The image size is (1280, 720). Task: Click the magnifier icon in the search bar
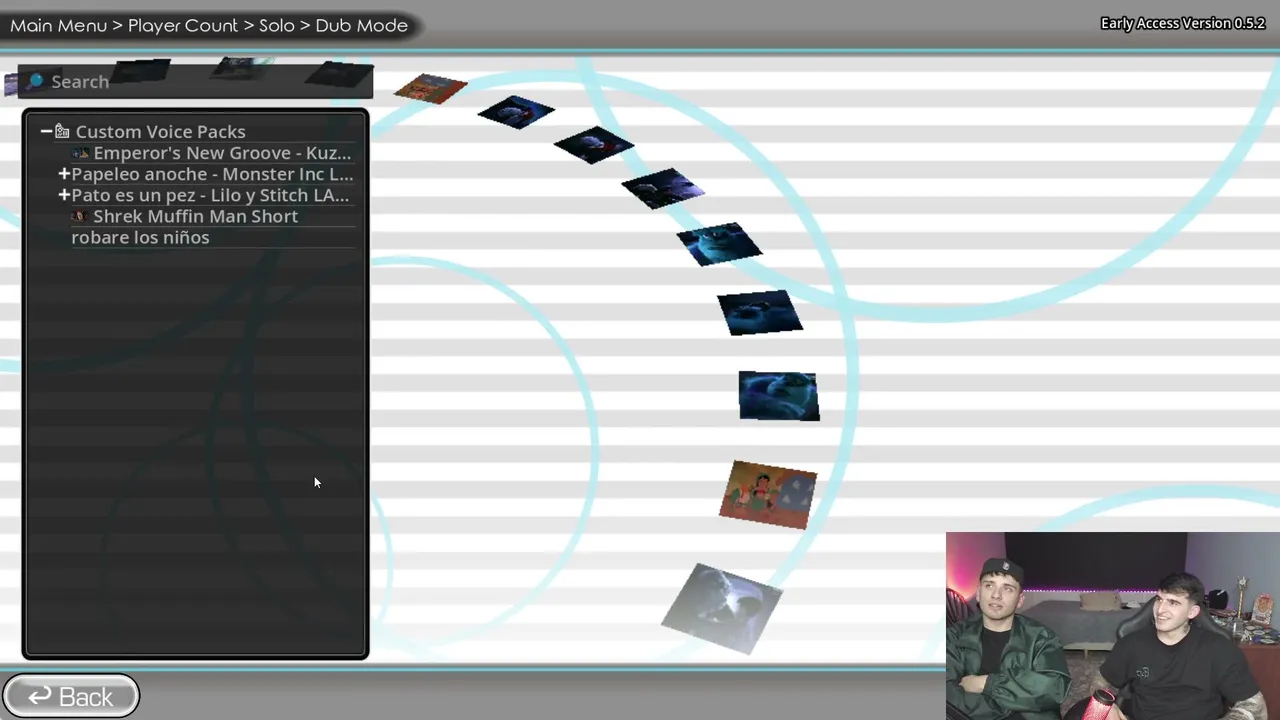click(x=36, y=81)
